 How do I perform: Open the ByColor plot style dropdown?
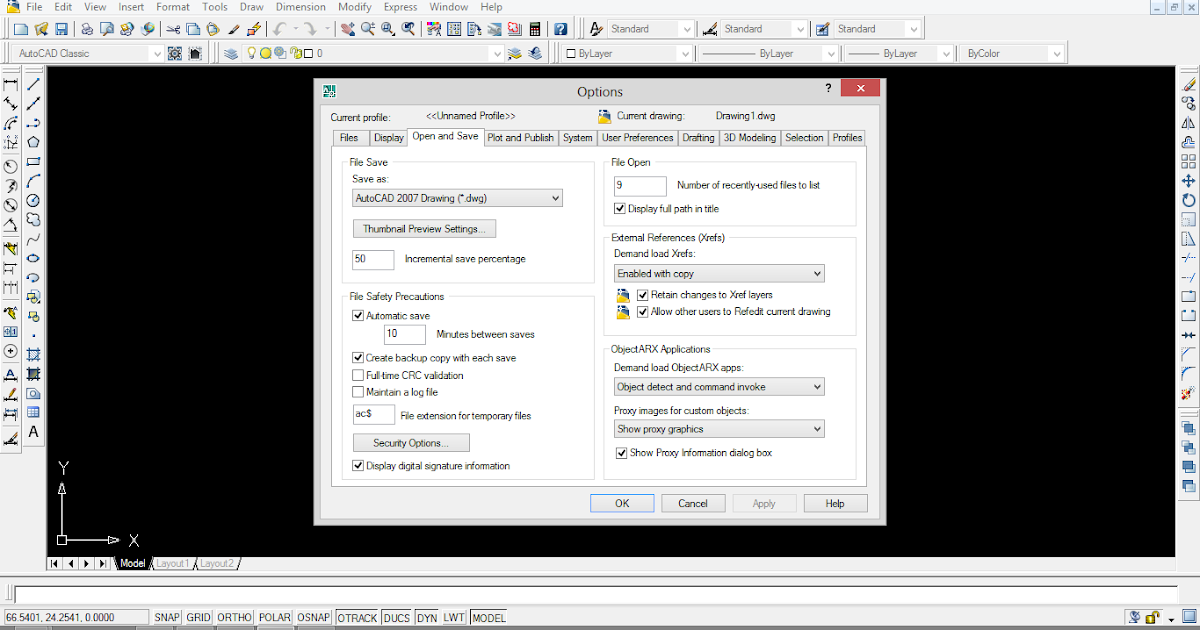(x=1011, y=53)
